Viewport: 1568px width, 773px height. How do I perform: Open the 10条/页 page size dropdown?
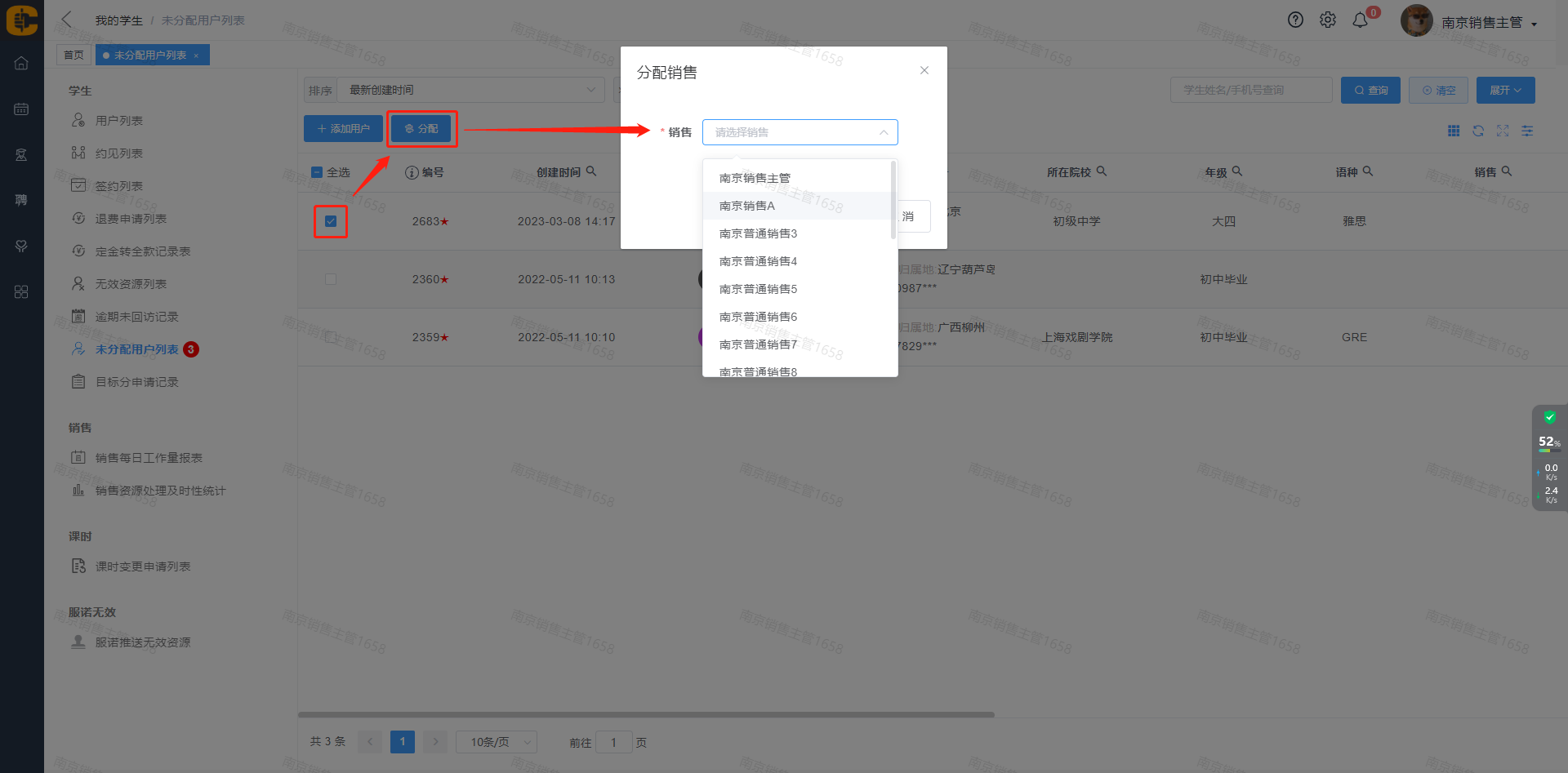coord(496,742)
